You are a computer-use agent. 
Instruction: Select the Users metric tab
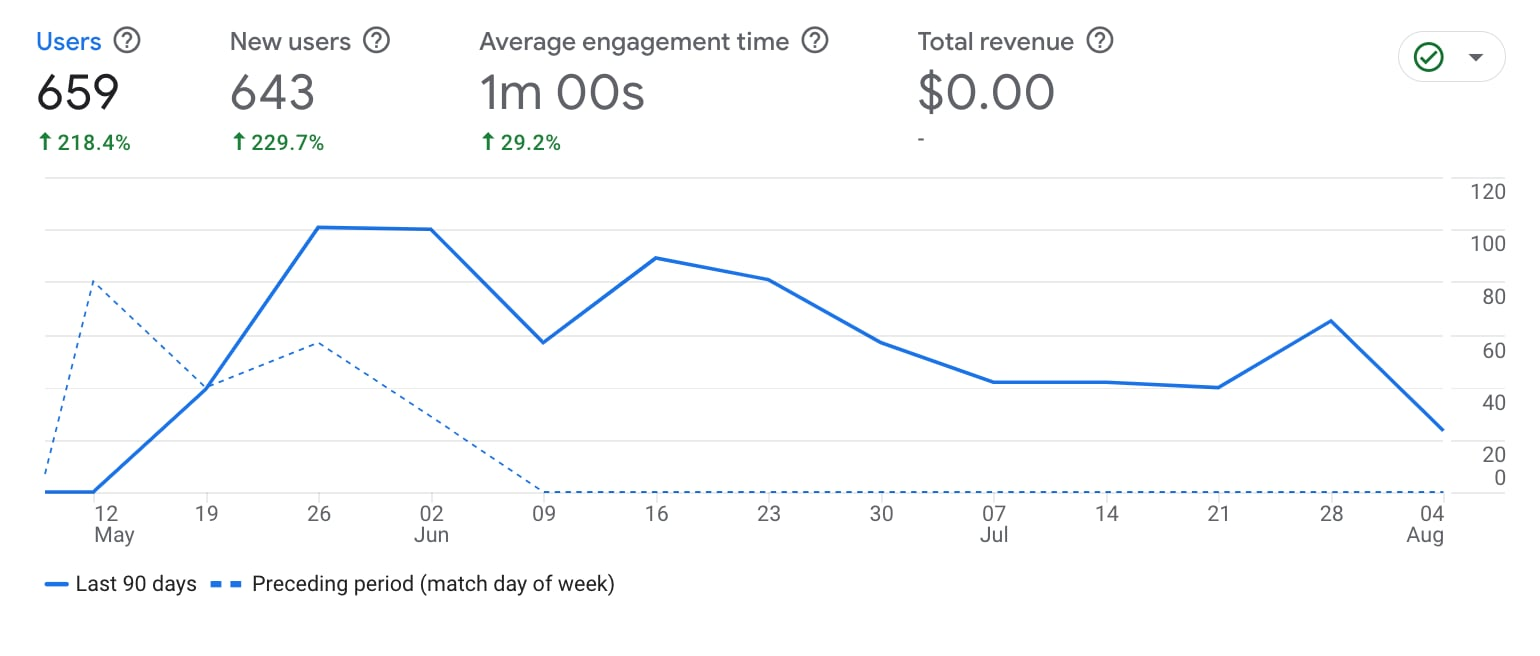[x=69, y=42]
